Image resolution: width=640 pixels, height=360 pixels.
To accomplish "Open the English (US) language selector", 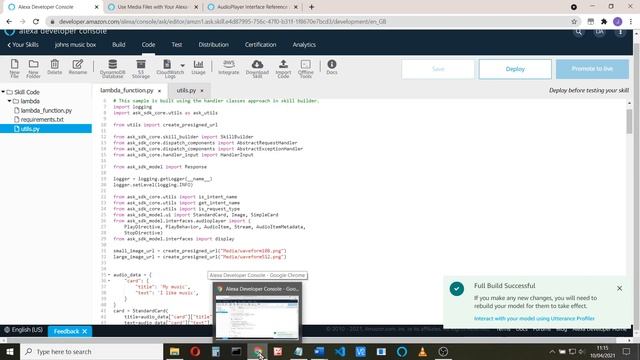I will 24,329.
